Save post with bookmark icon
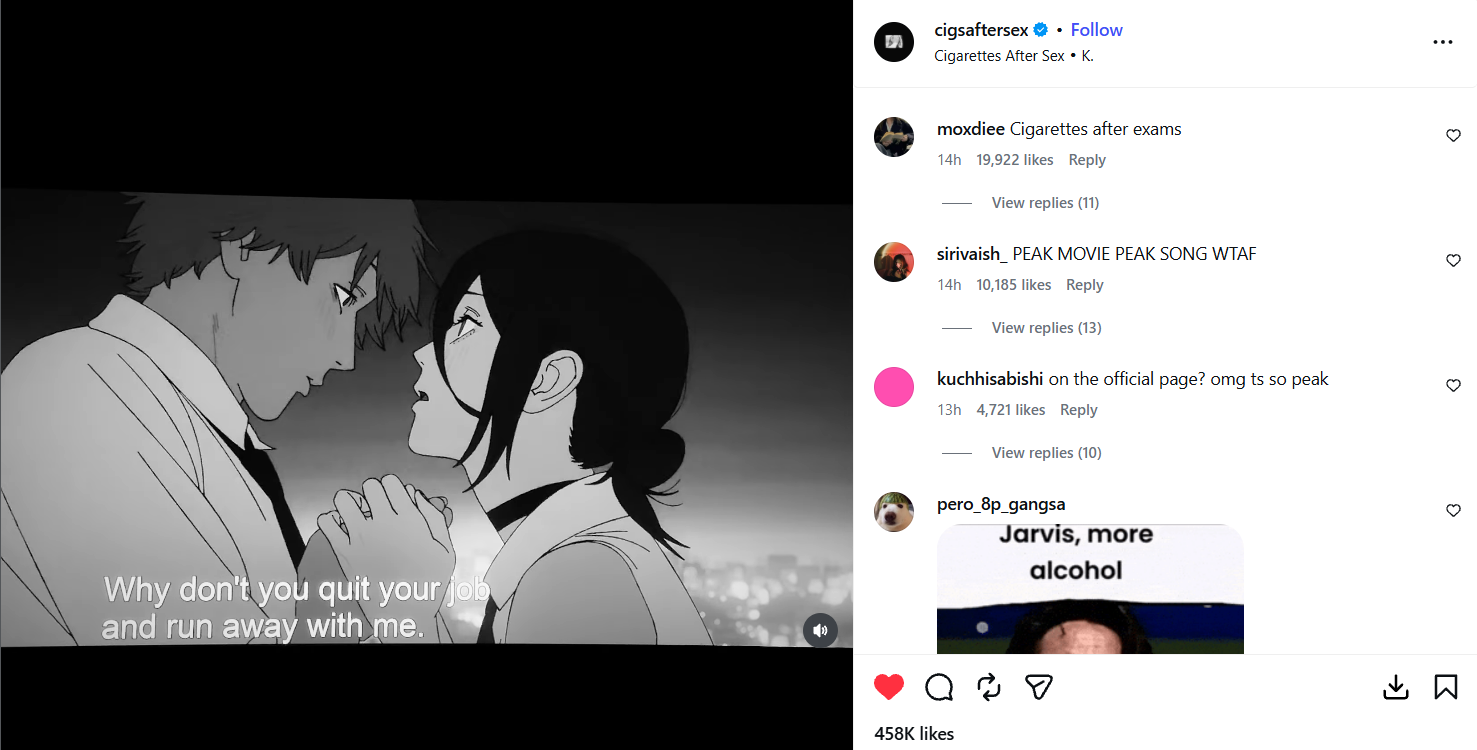Screen dimensions: 1477x750 [1446, 687]
